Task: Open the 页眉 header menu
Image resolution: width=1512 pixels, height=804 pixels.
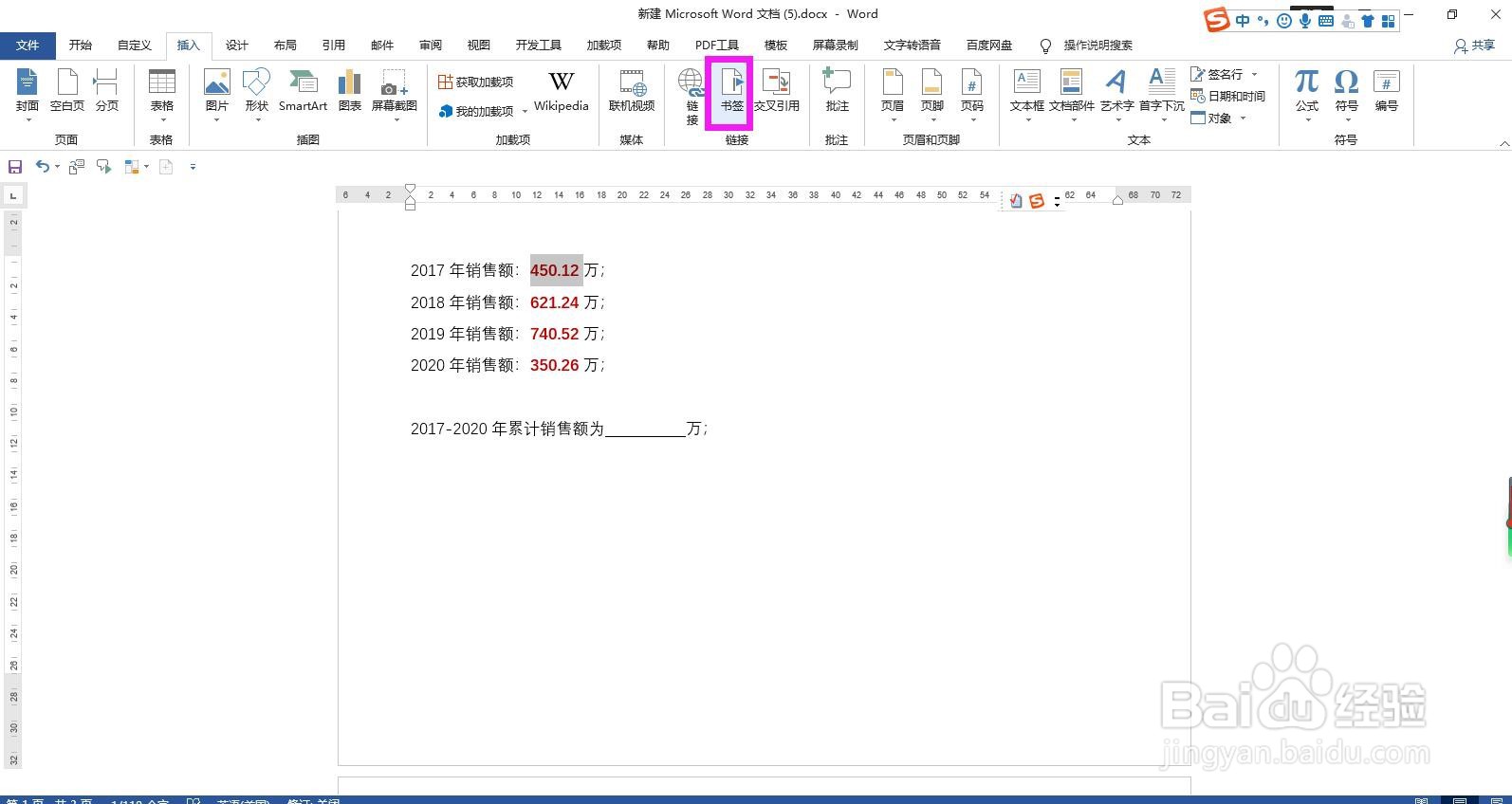Action: click(893, 95)
